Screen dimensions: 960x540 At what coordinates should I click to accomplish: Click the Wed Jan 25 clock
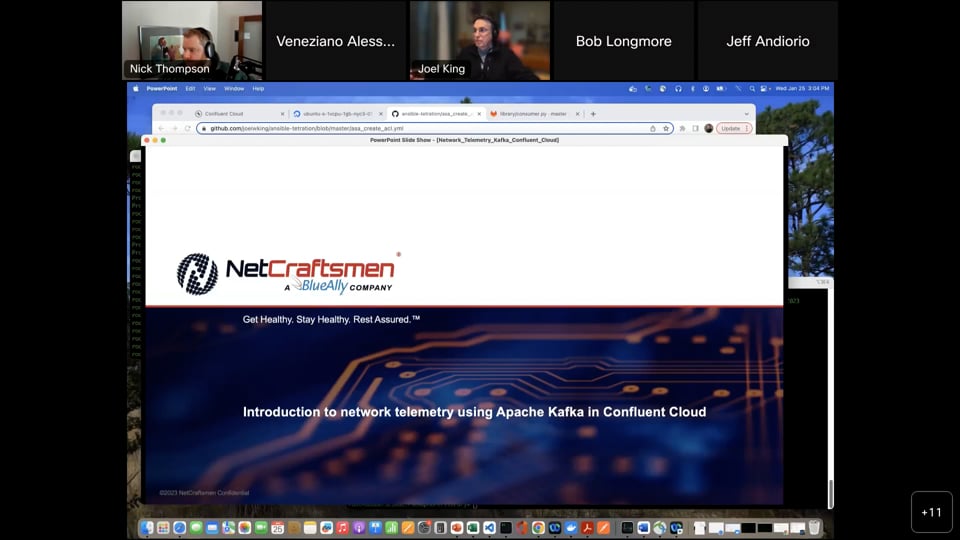point(802,89)
